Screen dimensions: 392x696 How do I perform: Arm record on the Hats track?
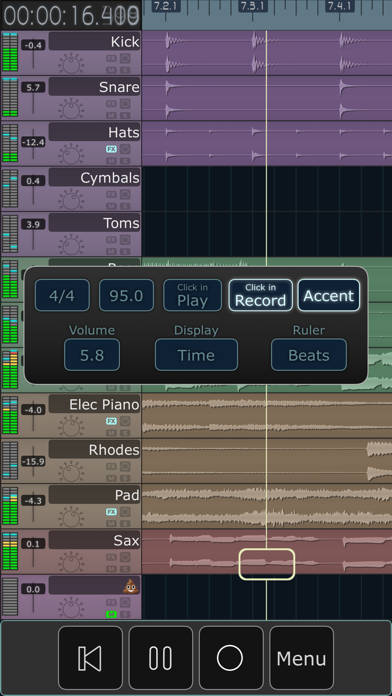point(125,149)
